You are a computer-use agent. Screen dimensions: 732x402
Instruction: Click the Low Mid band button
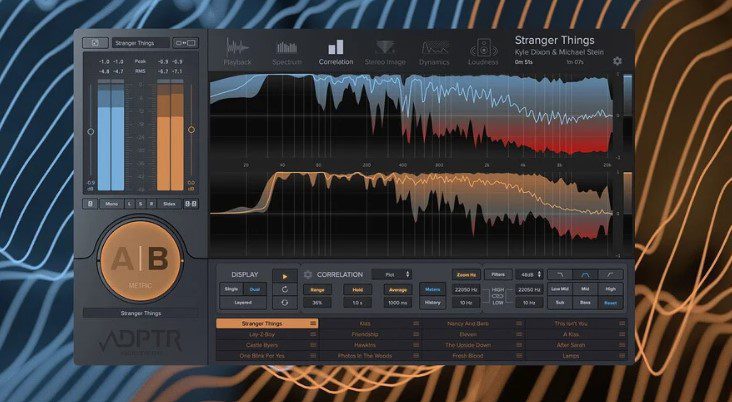pos(559,289)
